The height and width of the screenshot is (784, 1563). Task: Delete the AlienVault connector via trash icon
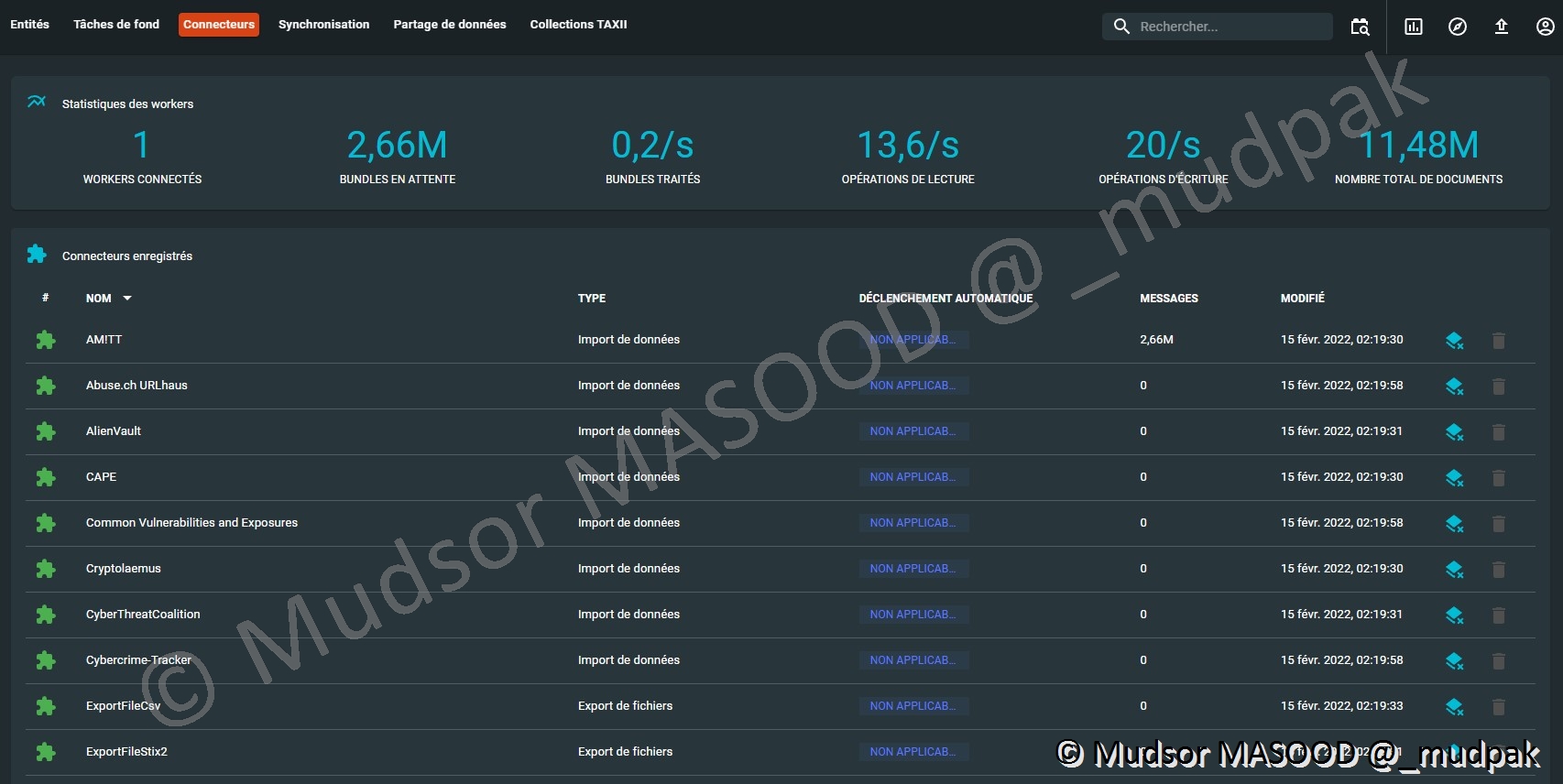[x=1499, y=432]
